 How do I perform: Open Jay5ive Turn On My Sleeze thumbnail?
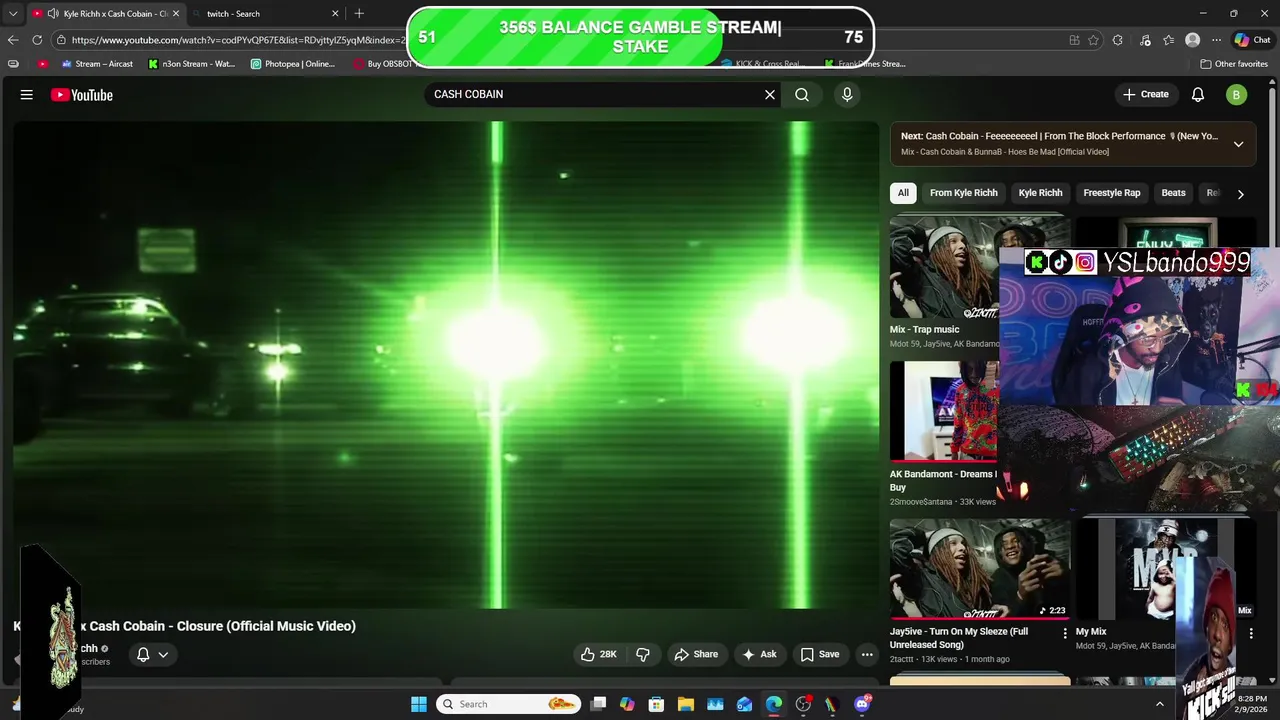point(980,568)
